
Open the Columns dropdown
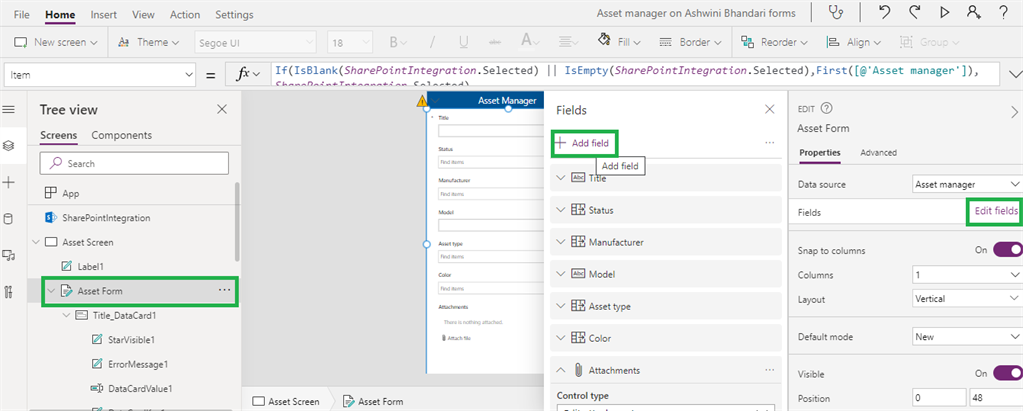(x=966, y=275)
